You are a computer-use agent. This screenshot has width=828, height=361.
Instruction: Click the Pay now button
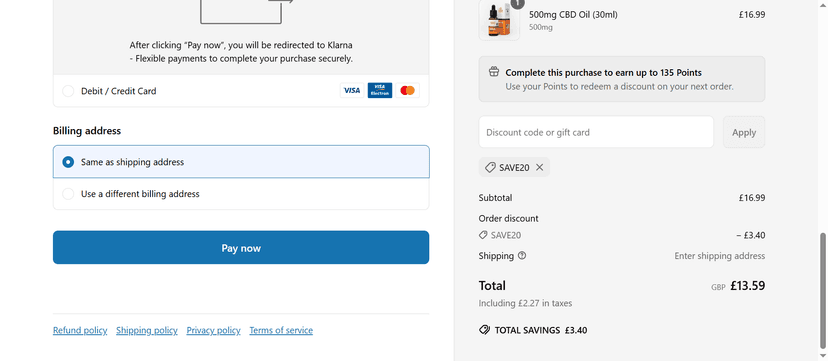click(x=241, y=248)
